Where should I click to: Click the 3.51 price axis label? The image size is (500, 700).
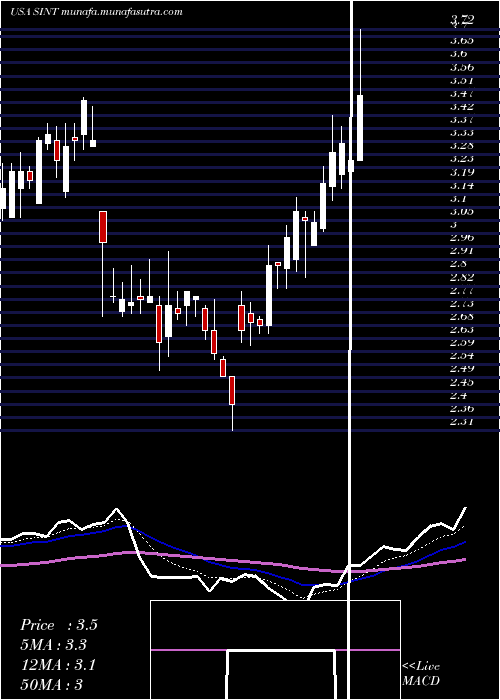tap(462, 80)
